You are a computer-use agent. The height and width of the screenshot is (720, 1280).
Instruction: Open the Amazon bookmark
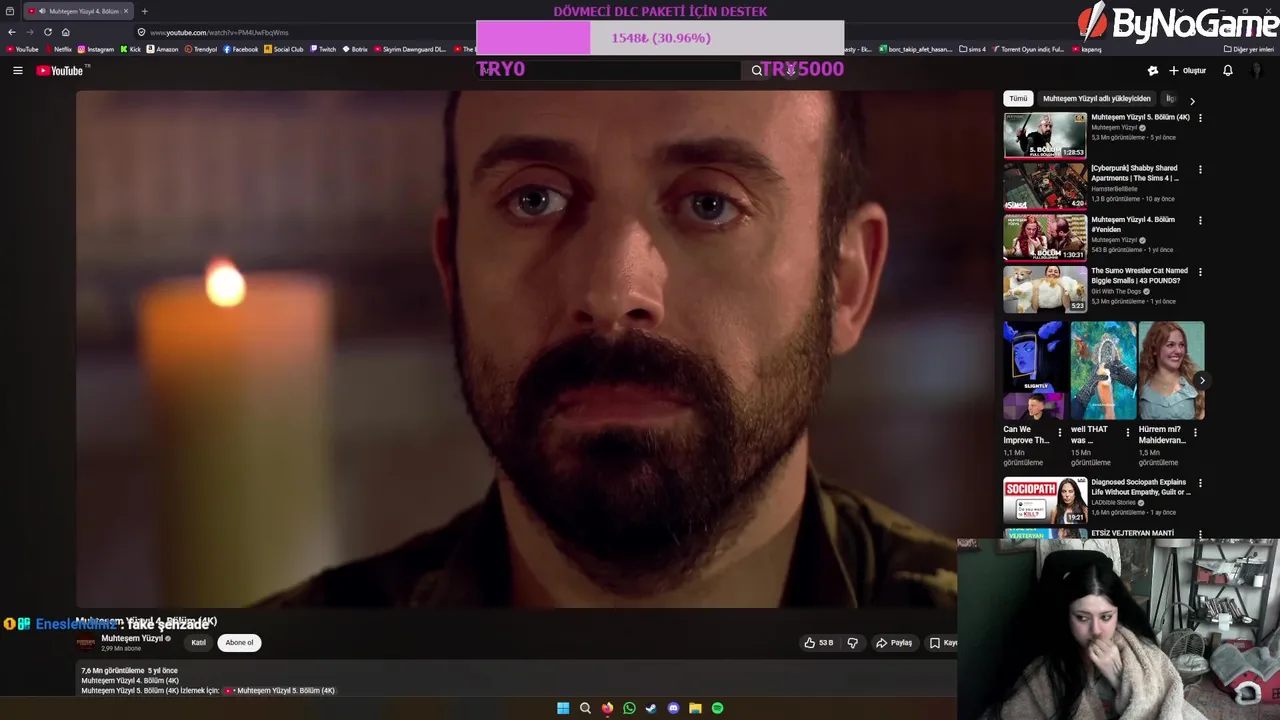point(163,49)
